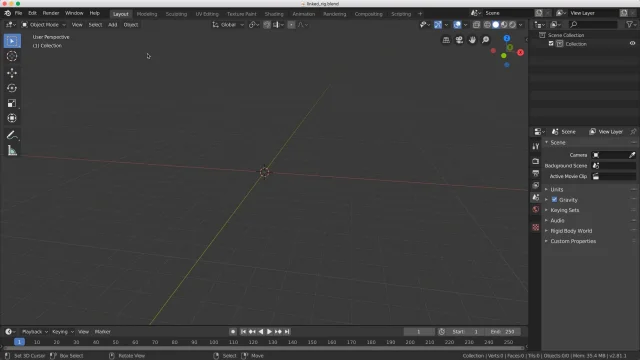This screenshot has width=640, height=360.
Task: Hide Collection with eye icon
Action: click(x=632, y=43)
